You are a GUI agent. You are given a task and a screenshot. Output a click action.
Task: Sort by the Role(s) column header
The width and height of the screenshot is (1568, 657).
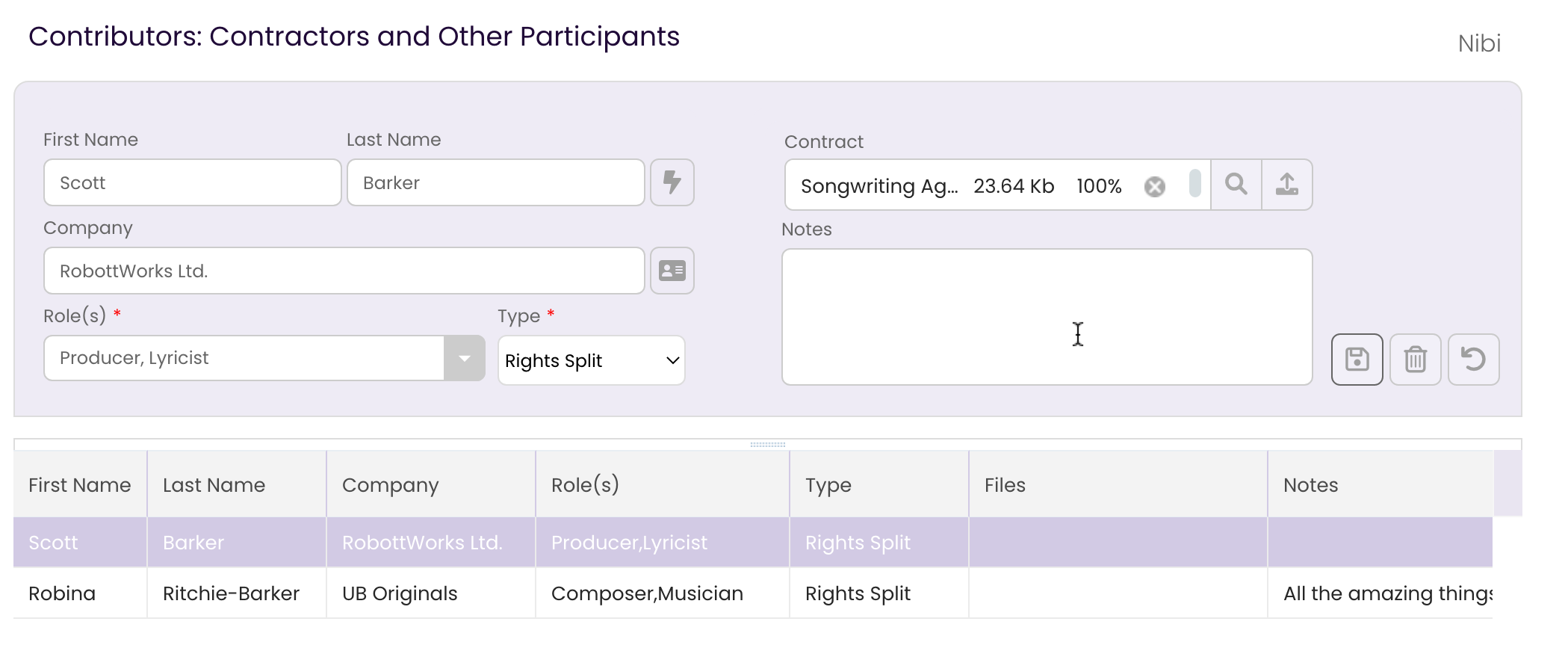[663, 484]
